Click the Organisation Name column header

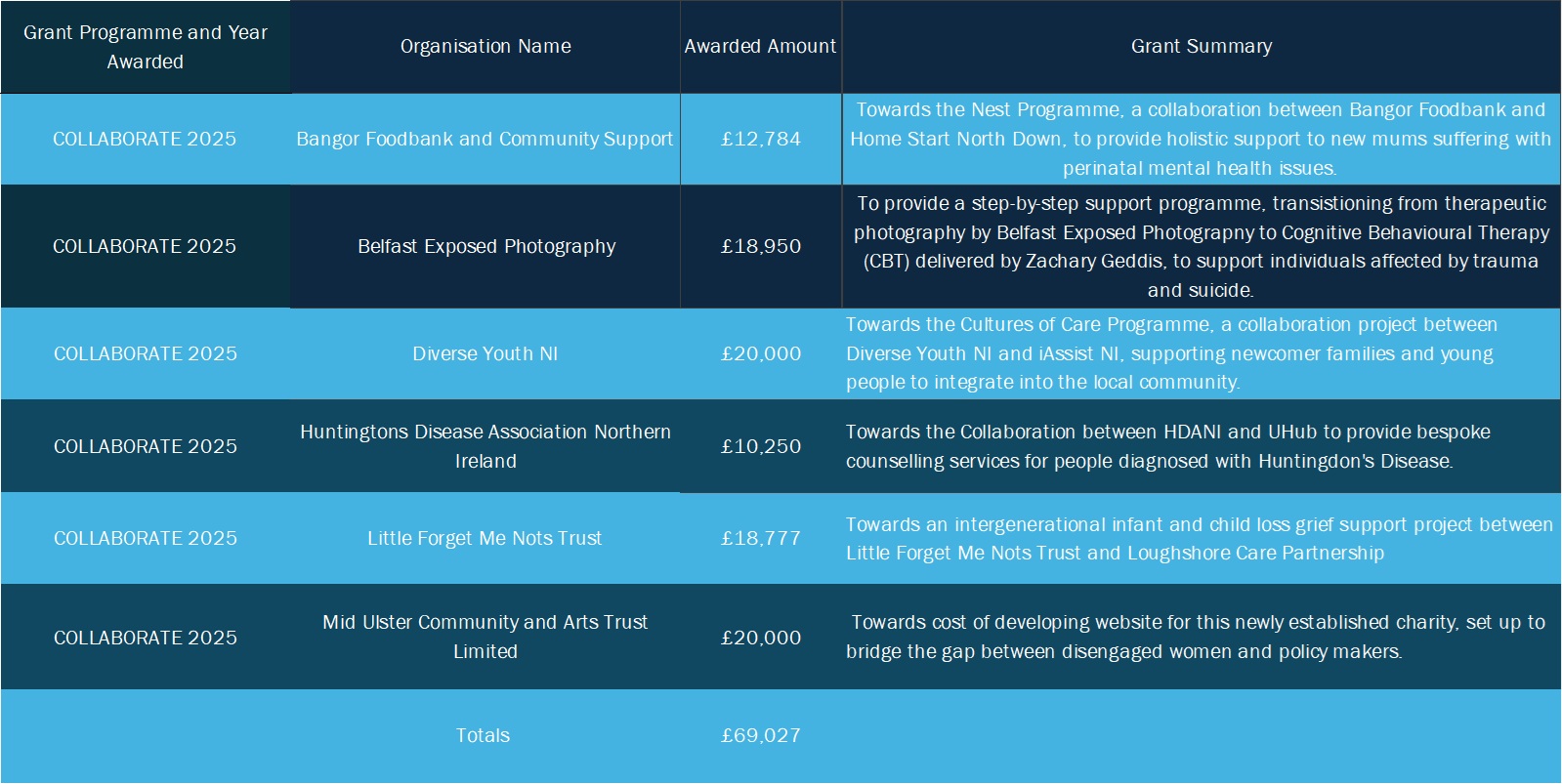pyautogui.click(x=485, y=46)
